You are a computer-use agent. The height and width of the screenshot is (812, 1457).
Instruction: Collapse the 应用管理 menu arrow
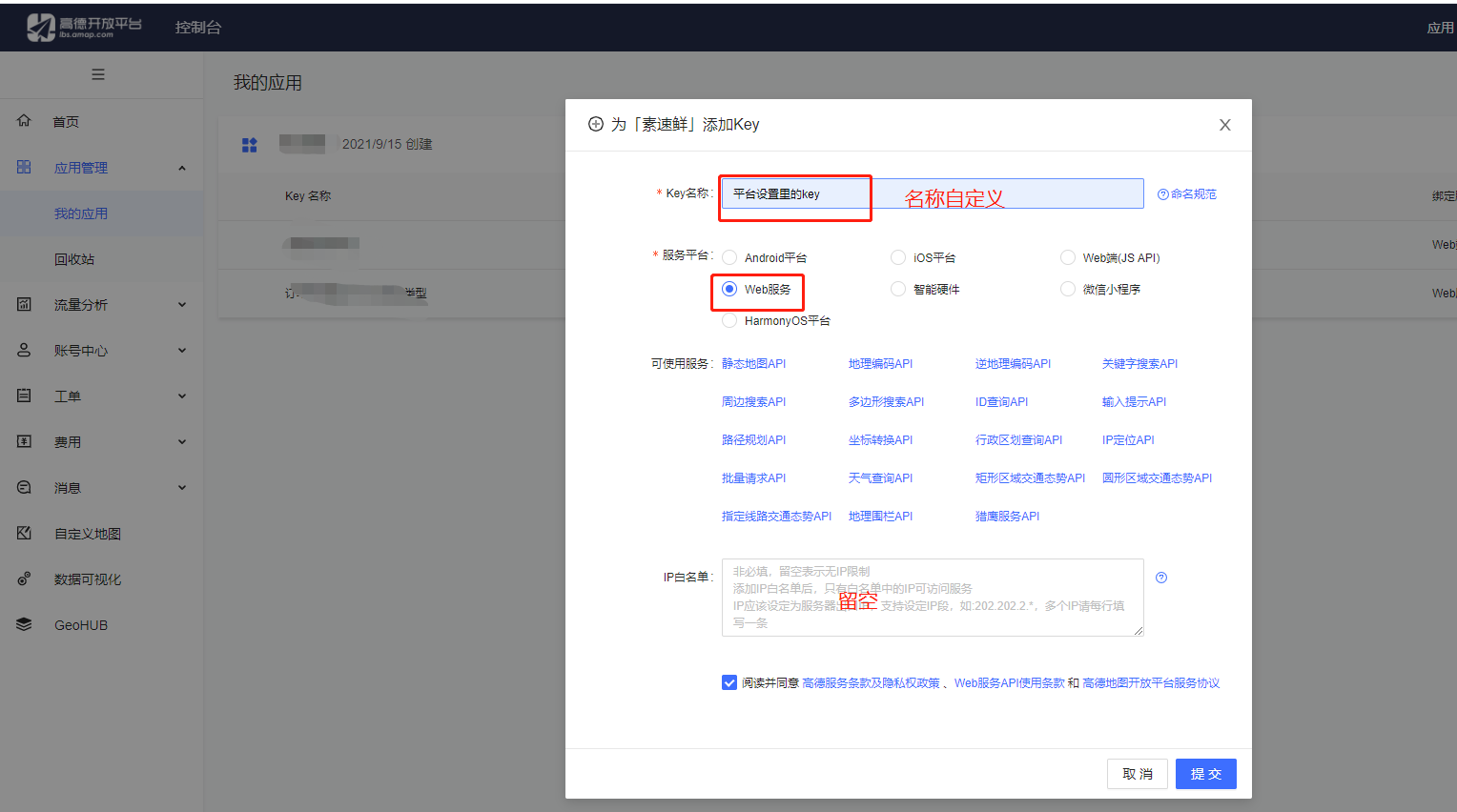point(182,168)
